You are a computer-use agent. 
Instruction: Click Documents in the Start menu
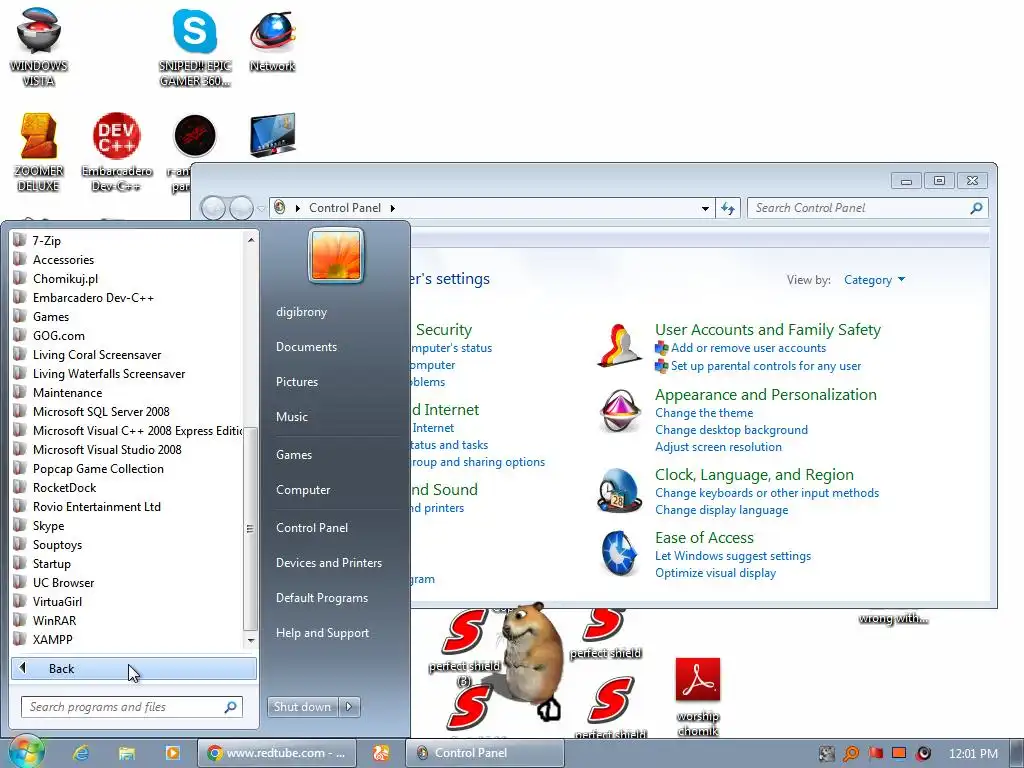pos(306,347)
